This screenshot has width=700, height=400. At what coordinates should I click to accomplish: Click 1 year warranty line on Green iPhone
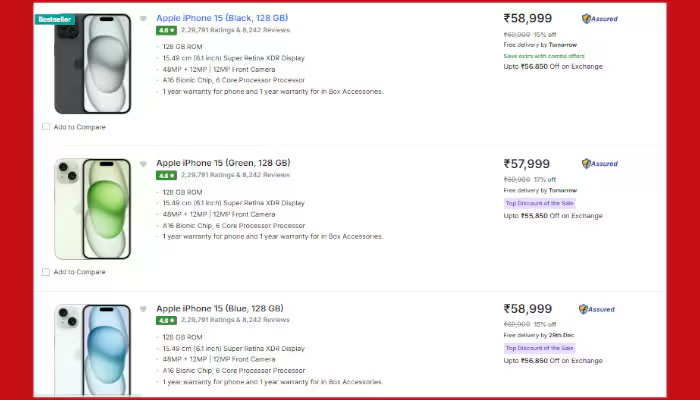point(273,237)
